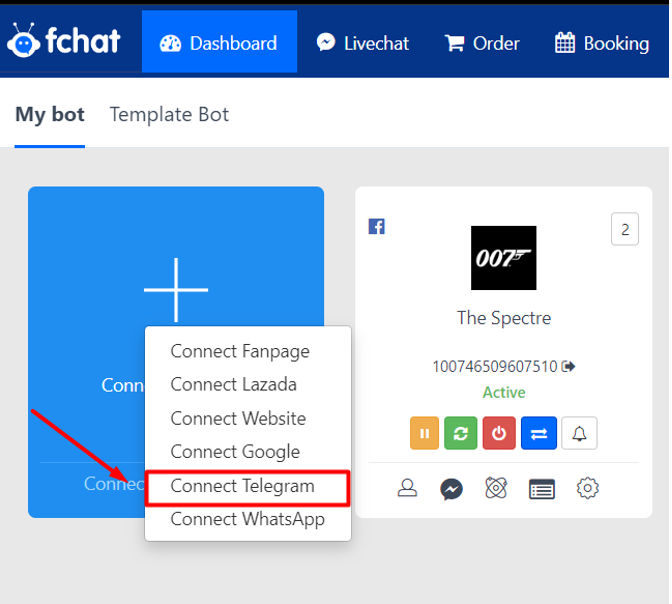Image resolution: width=672 pixels, height=604 pixels.
Task: Click the large plus add-bot icon
Action: (x=176, y=290)
